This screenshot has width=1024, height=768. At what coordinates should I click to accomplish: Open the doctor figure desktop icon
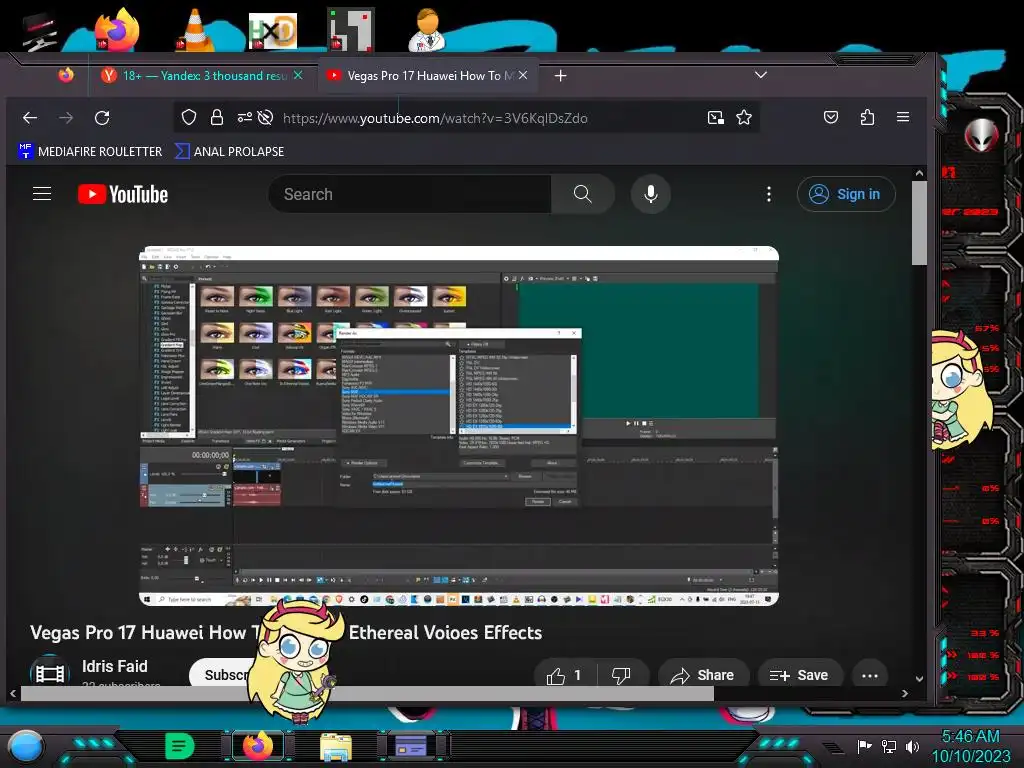click(x=427, y=30)
